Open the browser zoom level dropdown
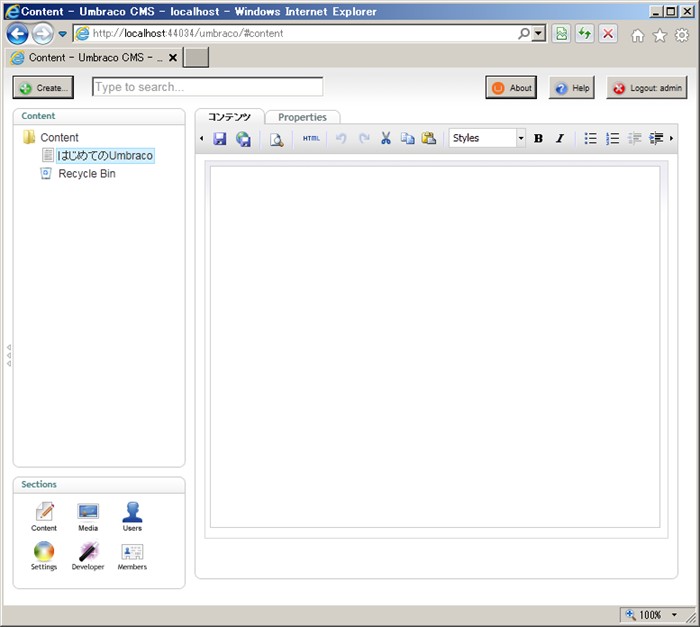700x627 pixels. point(674,615)
